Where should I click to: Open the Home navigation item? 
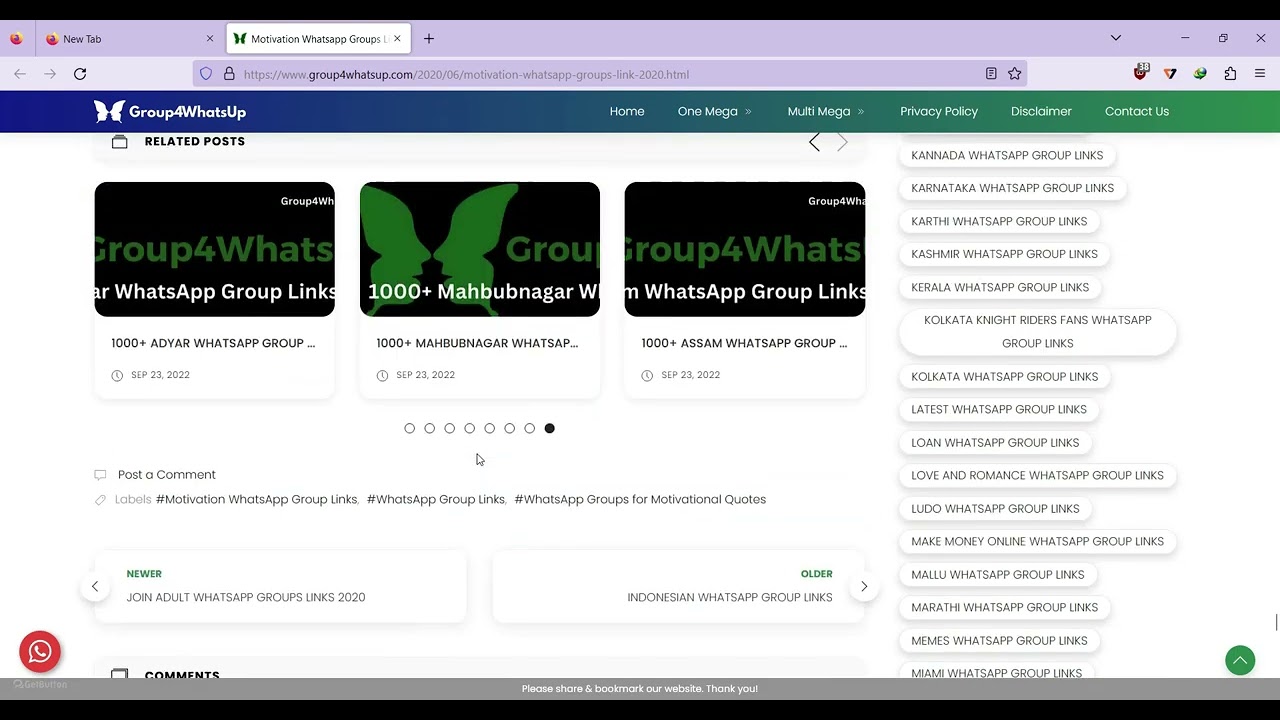pos(627,111)
